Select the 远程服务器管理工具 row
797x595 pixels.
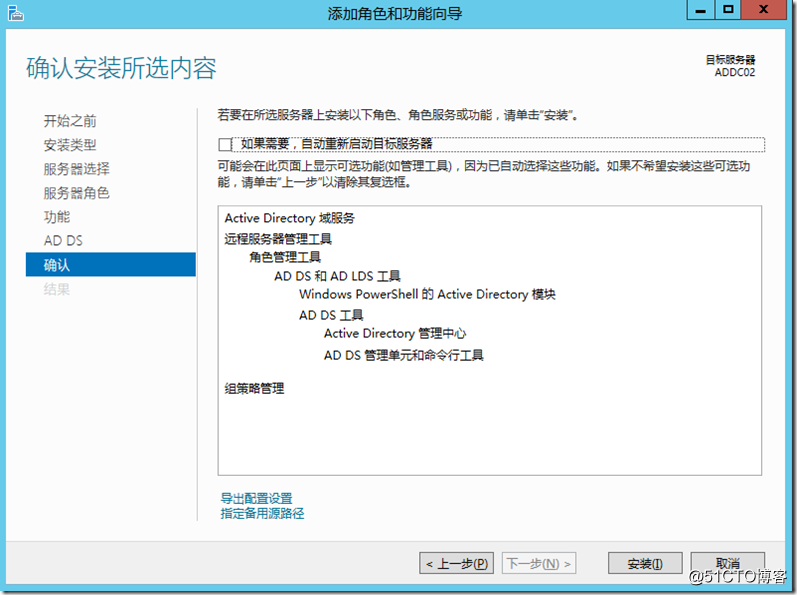tap(278, 239)
